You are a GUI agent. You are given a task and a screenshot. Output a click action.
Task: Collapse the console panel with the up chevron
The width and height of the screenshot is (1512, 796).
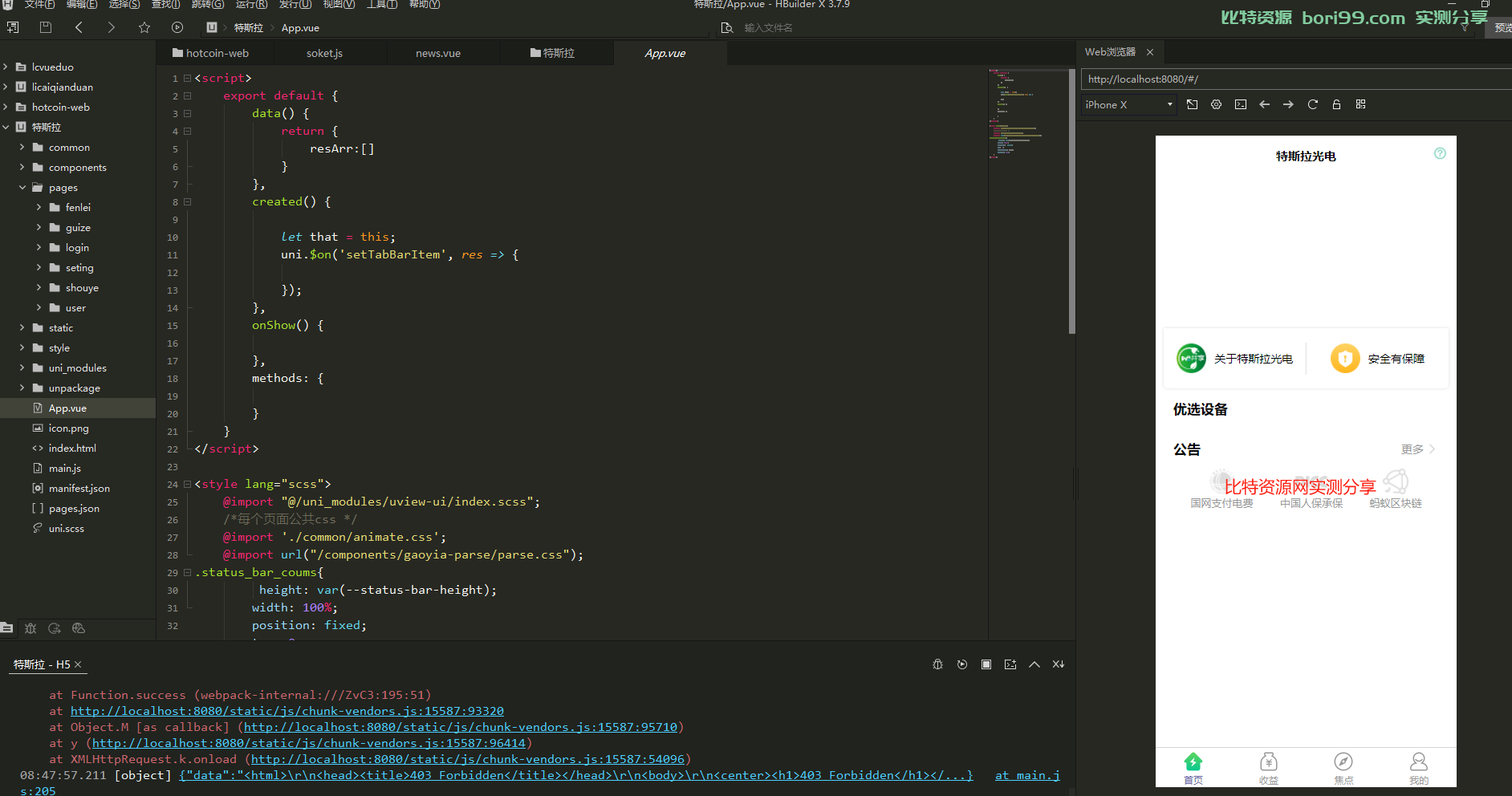[x=1034, y=664]
